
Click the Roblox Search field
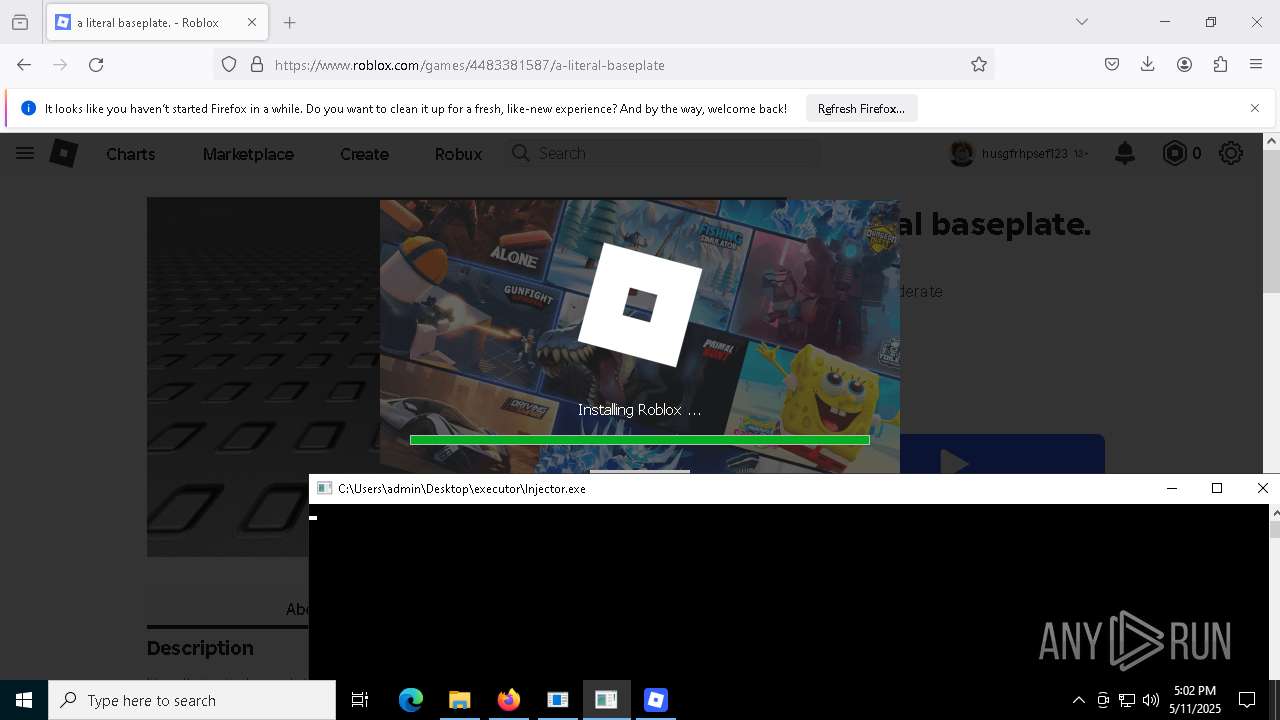664,153
